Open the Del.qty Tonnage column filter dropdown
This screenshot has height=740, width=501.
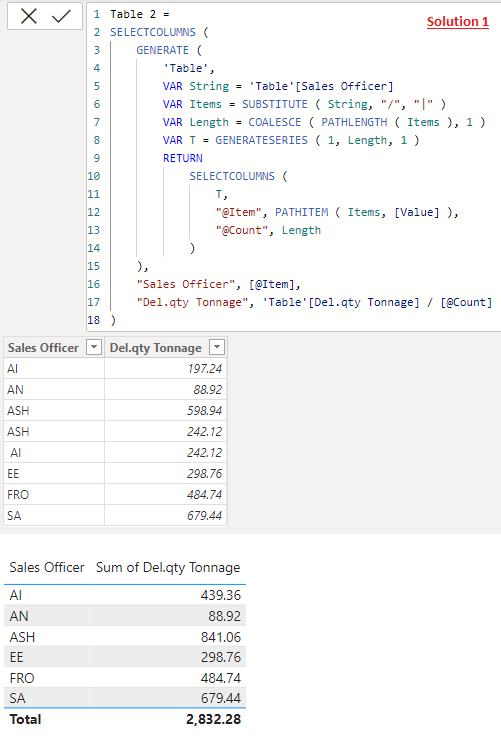coord(217,347)
